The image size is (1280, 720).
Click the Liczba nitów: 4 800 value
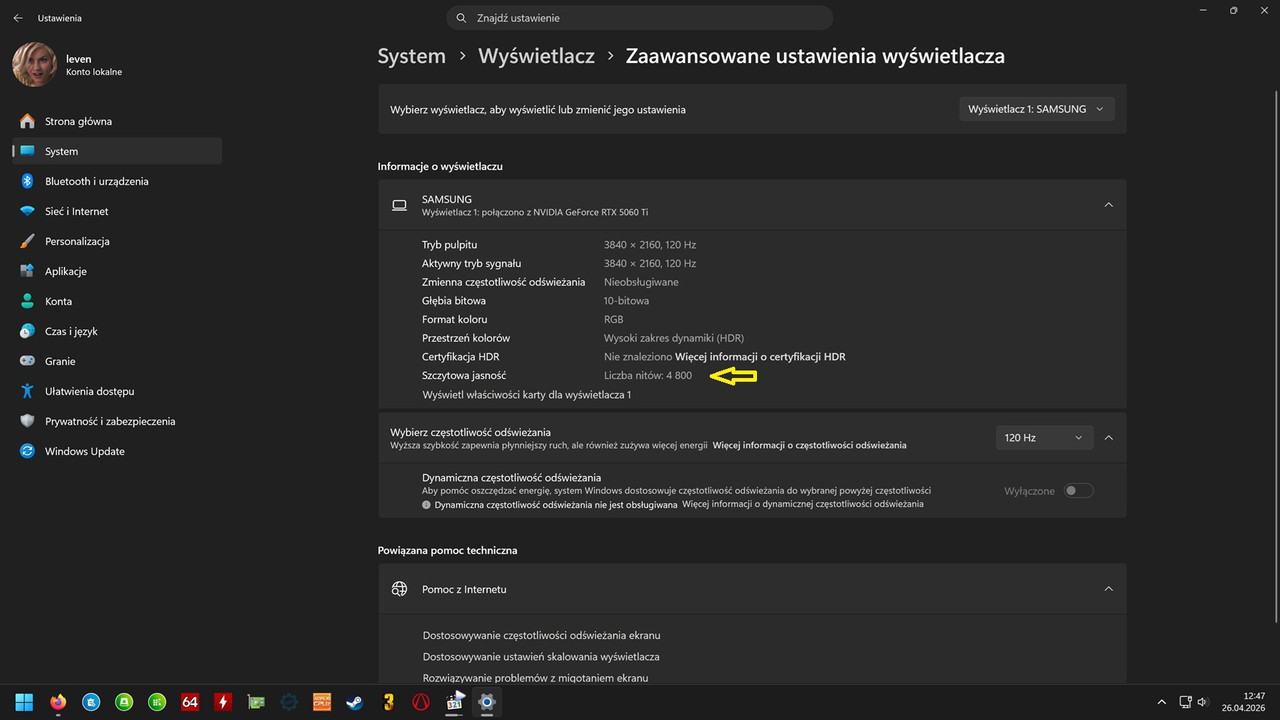click(x=648, y=376)
